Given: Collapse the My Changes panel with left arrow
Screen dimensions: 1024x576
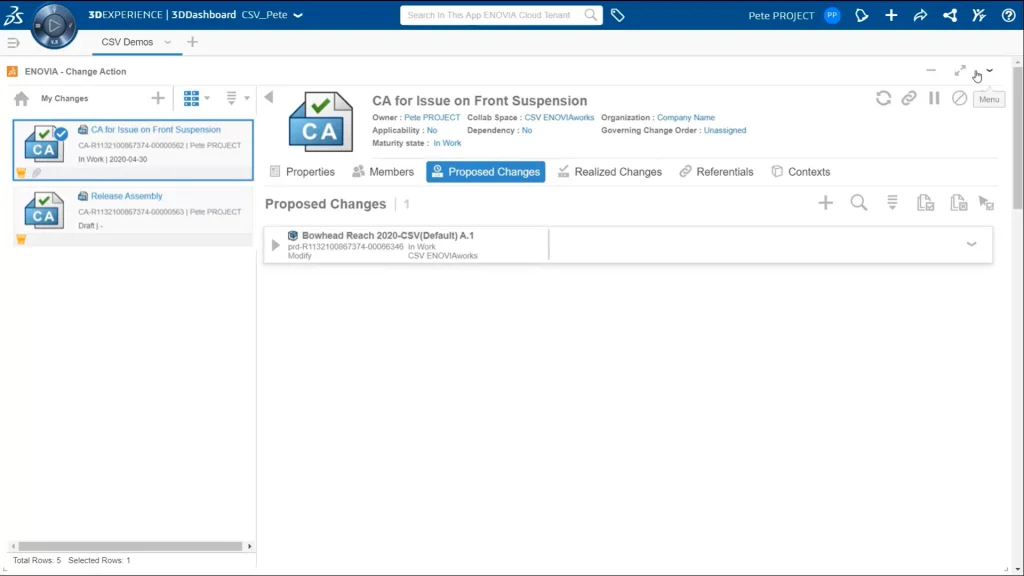Looking at the screenshot, I should [268, 97].
